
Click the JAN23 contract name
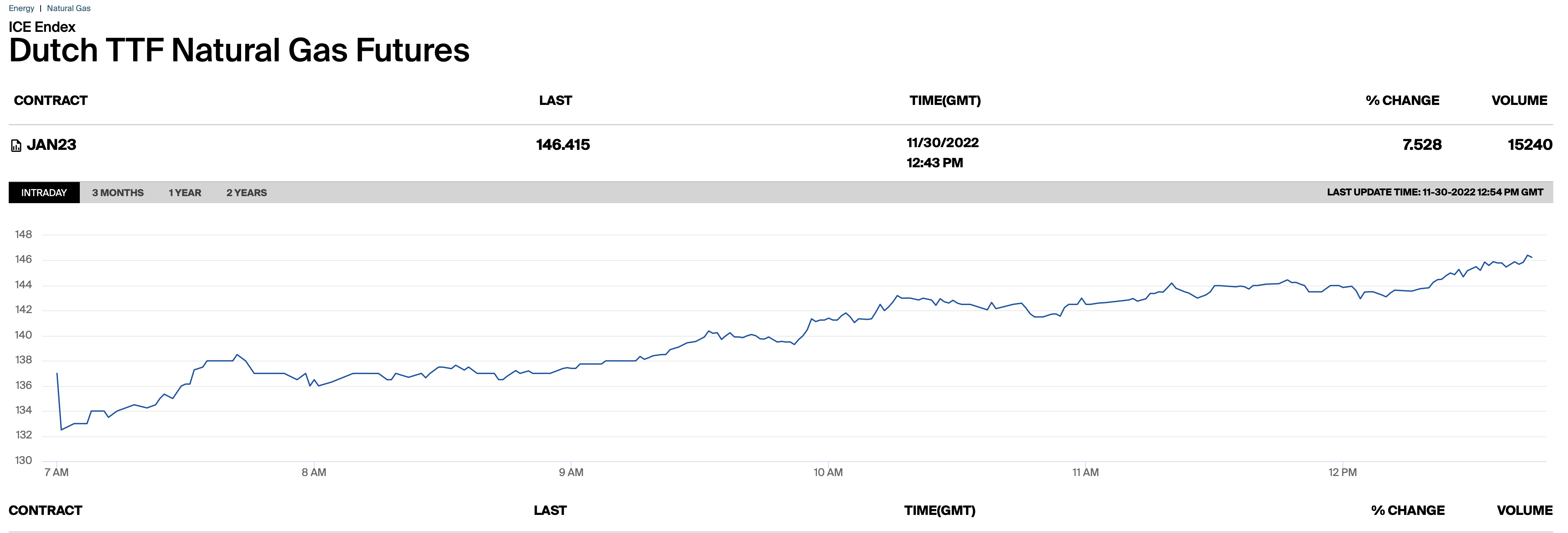tap(52, 145)
